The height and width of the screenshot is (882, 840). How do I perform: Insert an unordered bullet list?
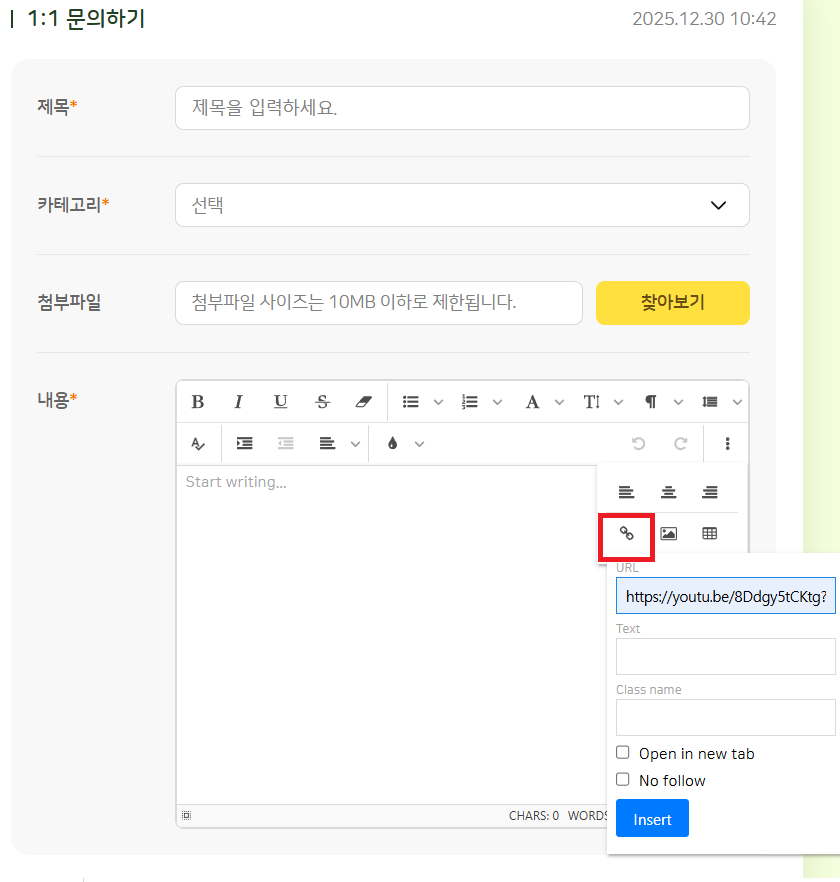(411, 402)
